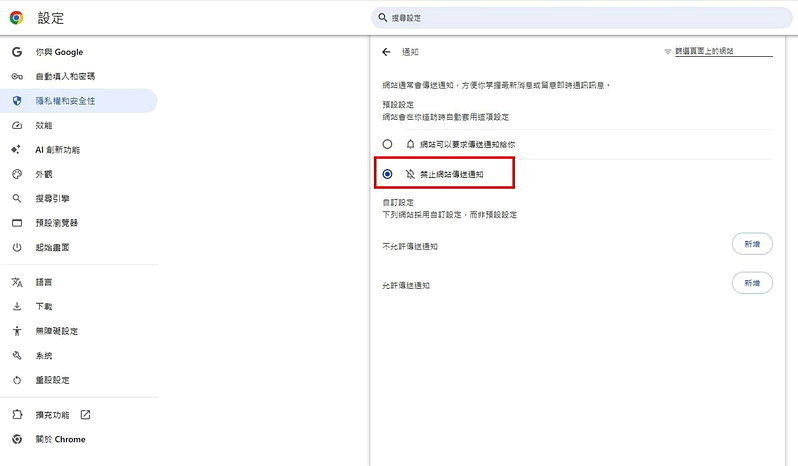Click 新增 button for 允許傳送通知
This screenshot has height=466, width=798.
[752, 283]
